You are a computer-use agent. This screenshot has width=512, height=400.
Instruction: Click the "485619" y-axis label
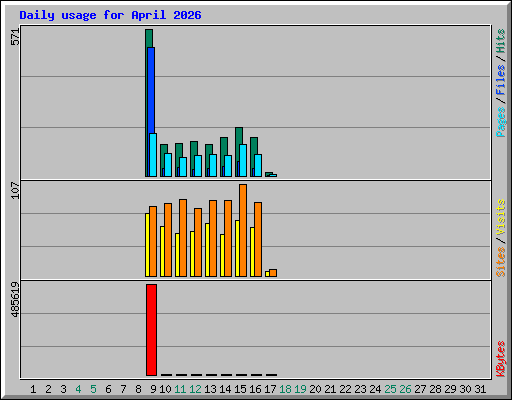click(x=15, y=299)
